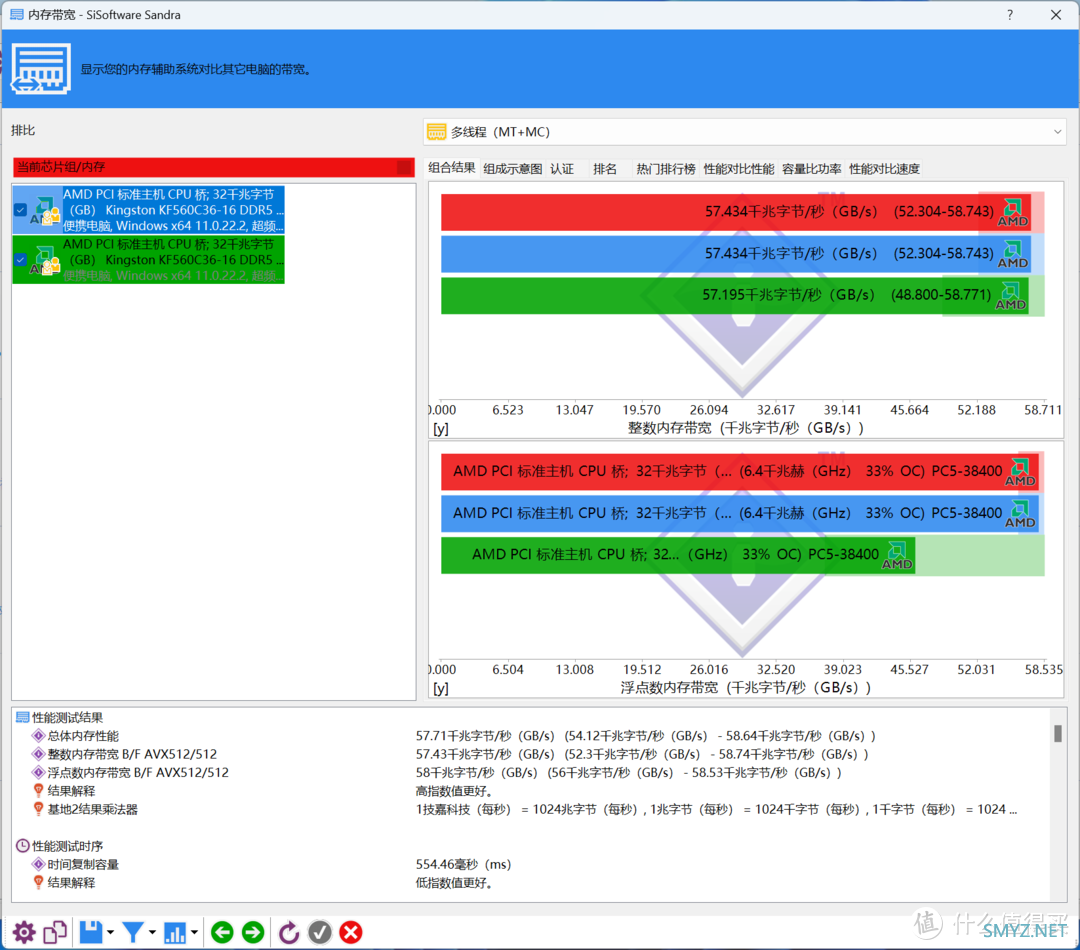Click the blue save floppy icon

[91, 932]
